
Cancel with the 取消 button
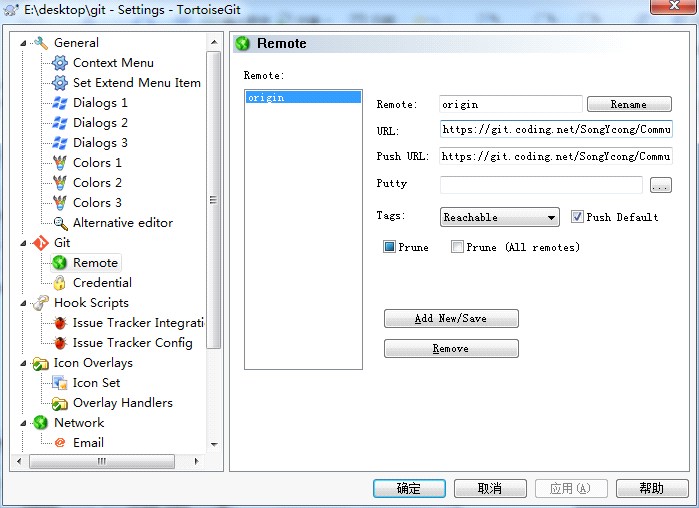click(490, 488)
